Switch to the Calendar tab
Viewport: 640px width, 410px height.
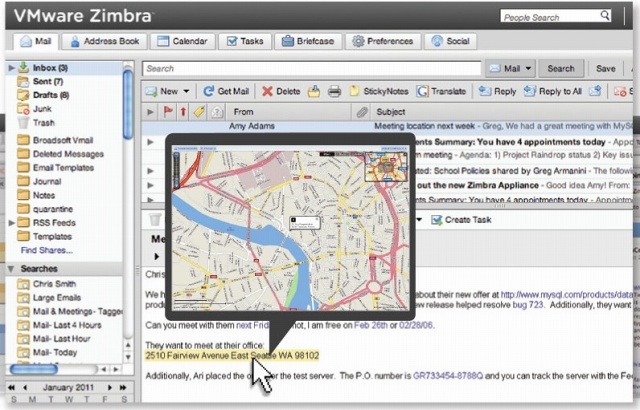[184, 41]
